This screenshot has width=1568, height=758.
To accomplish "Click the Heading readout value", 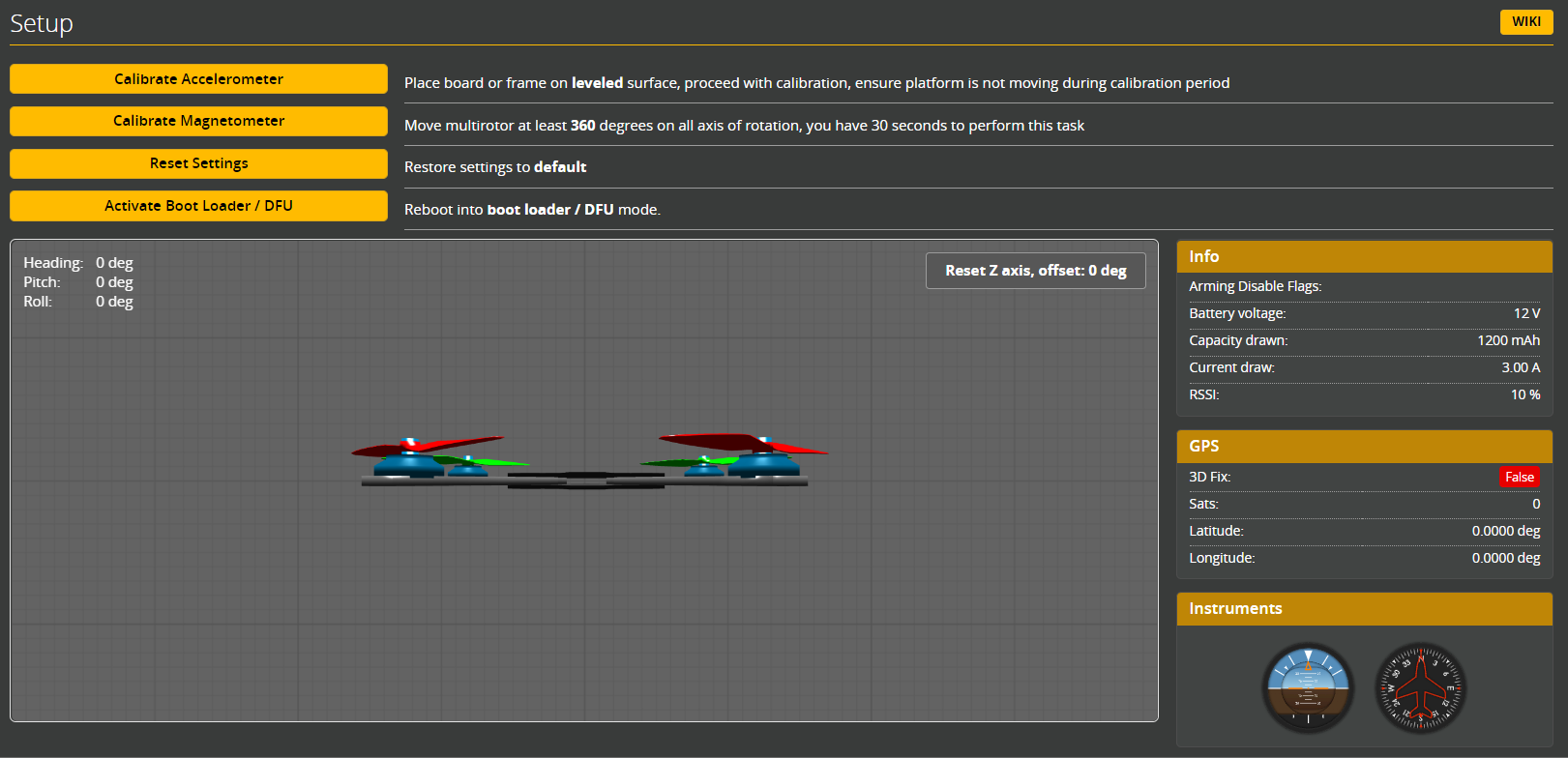I will (114, 263).
